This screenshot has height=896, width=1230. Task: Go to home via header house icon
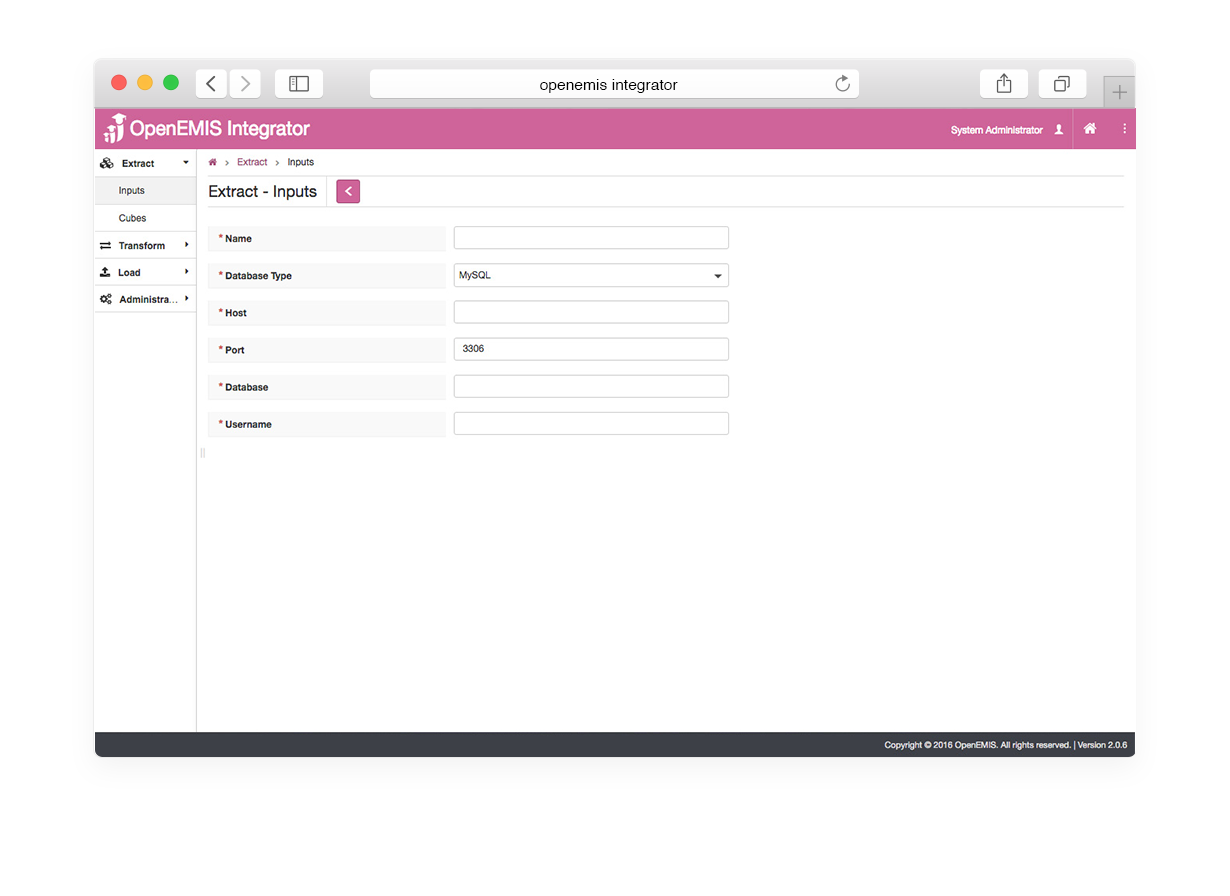point(1090,129)
